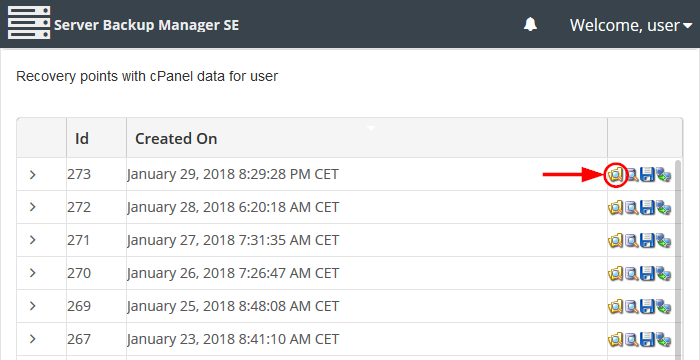Screen dimensions: 700x360
Task: Click the Server Backup Manager SE title
Action: [x=146, y=25]
